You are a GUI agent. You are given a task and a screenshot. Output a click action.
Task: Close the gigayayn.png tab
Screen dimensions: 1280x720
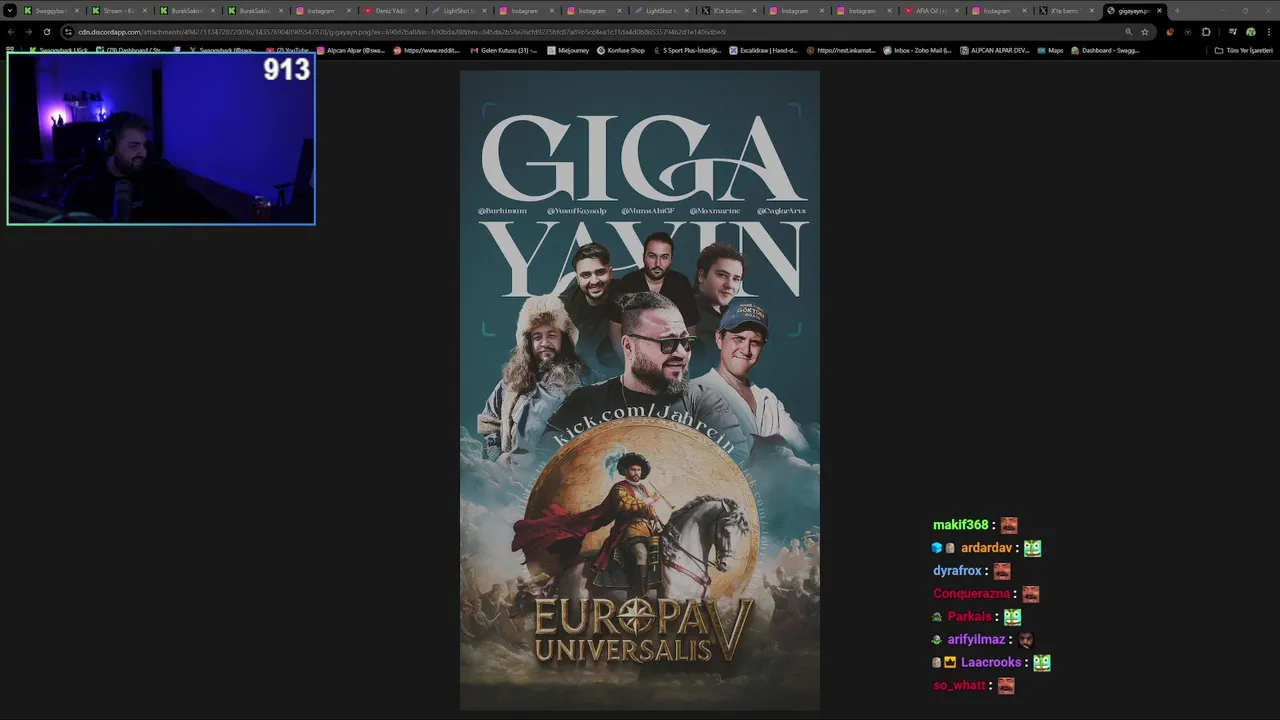[x=1159, y=10]
